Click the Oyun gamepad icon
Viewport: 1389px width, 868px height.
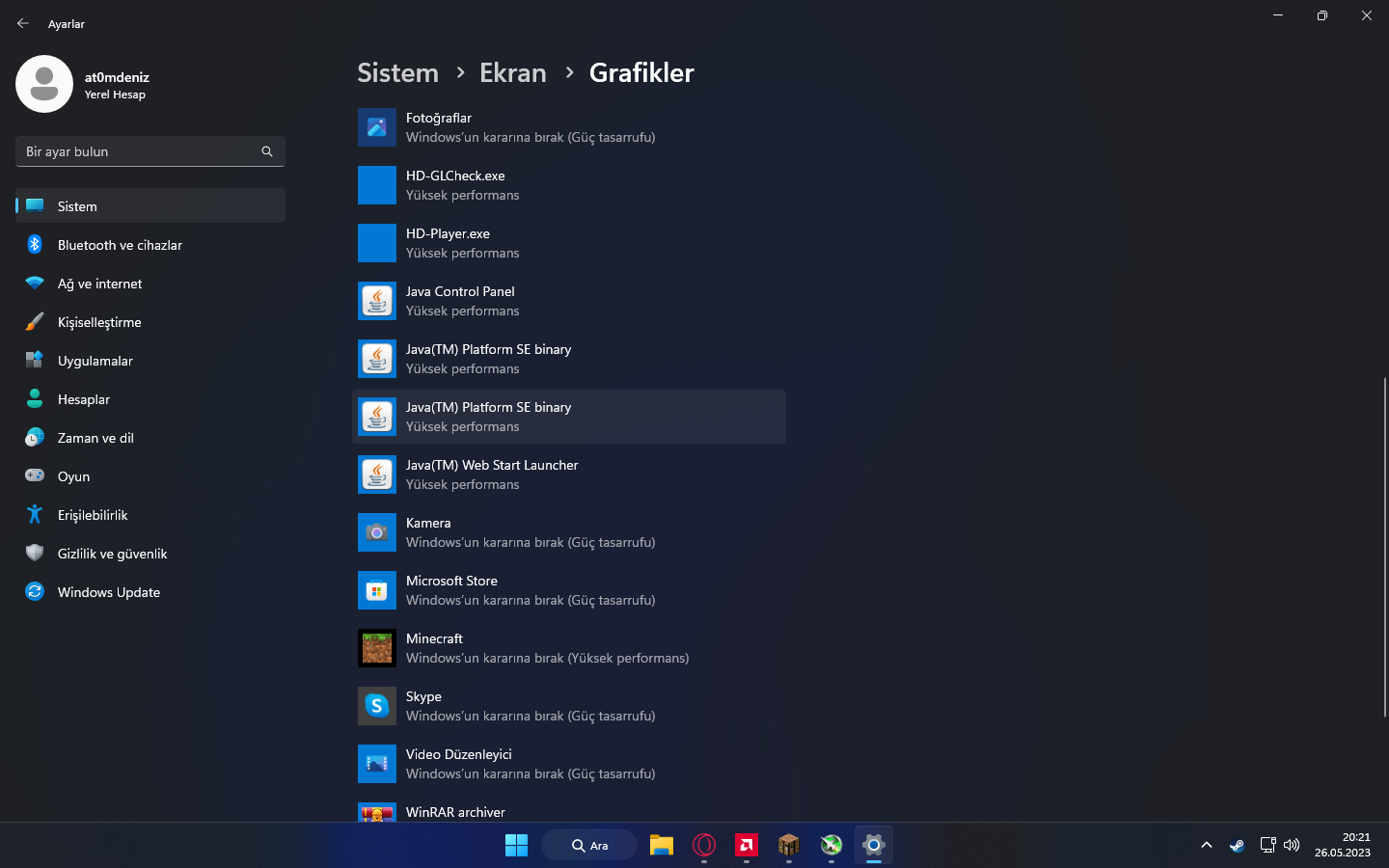click(x=35, y=475)
